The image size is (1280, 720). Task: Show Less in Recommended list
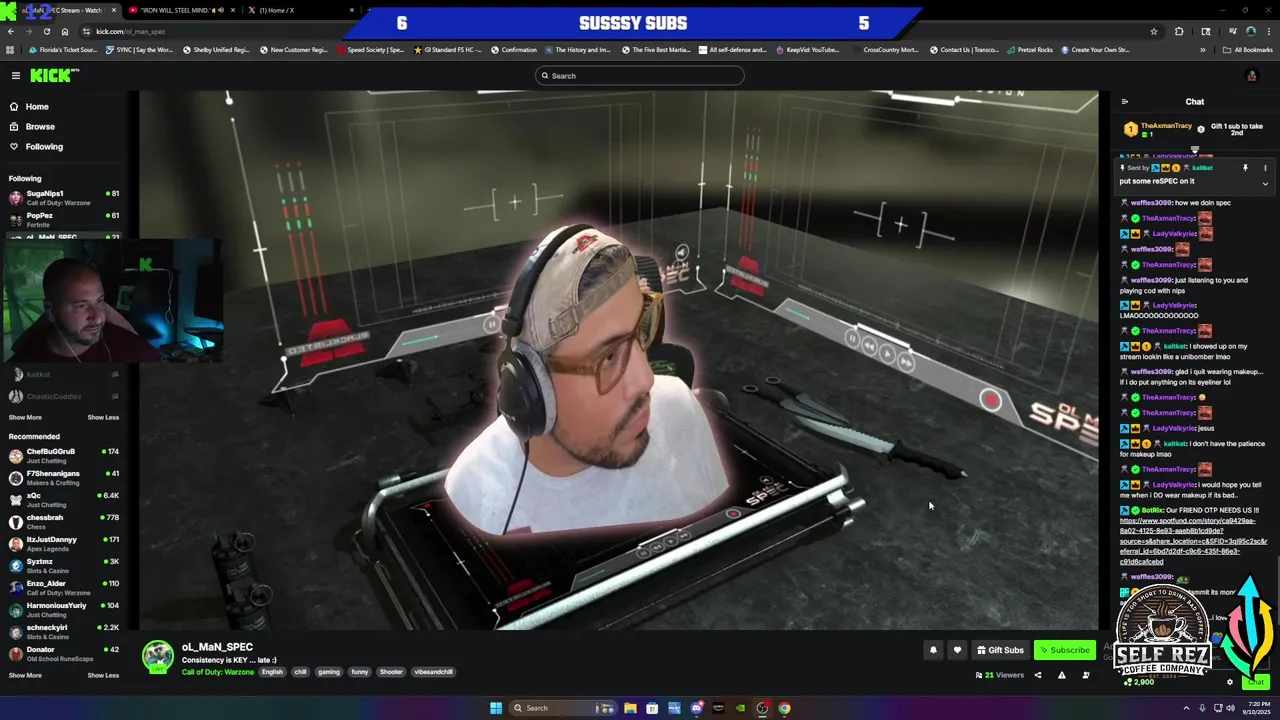[103, 675]
